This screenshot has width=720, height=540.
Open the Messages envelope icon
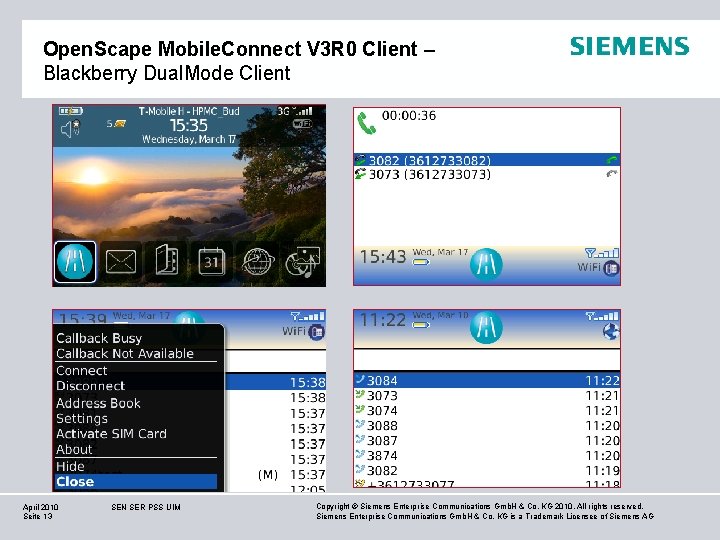pyautogui.click(x=120, y=262)
